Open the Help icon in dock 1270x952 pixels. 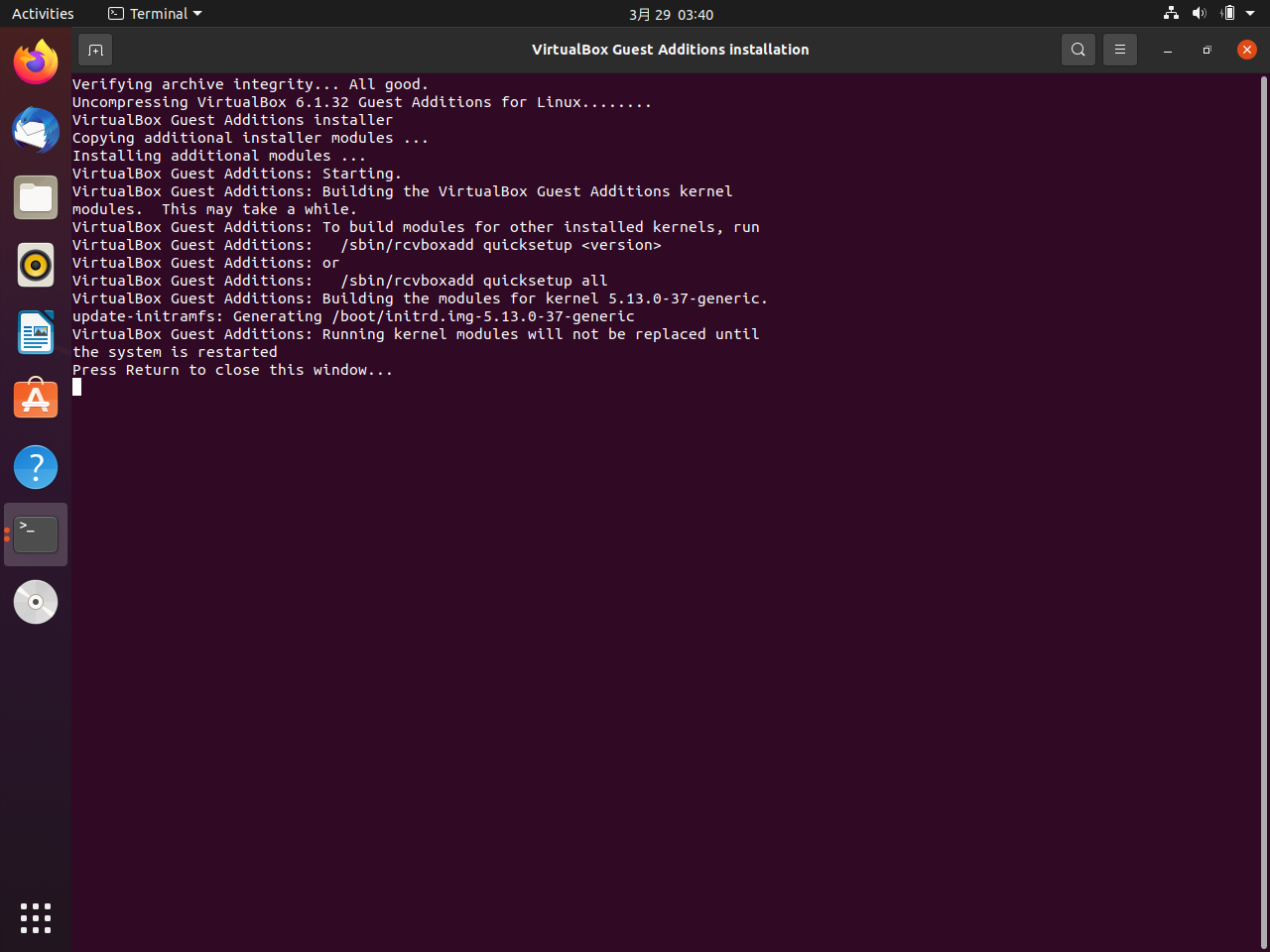pyautogui.click(x=36, y=467)
